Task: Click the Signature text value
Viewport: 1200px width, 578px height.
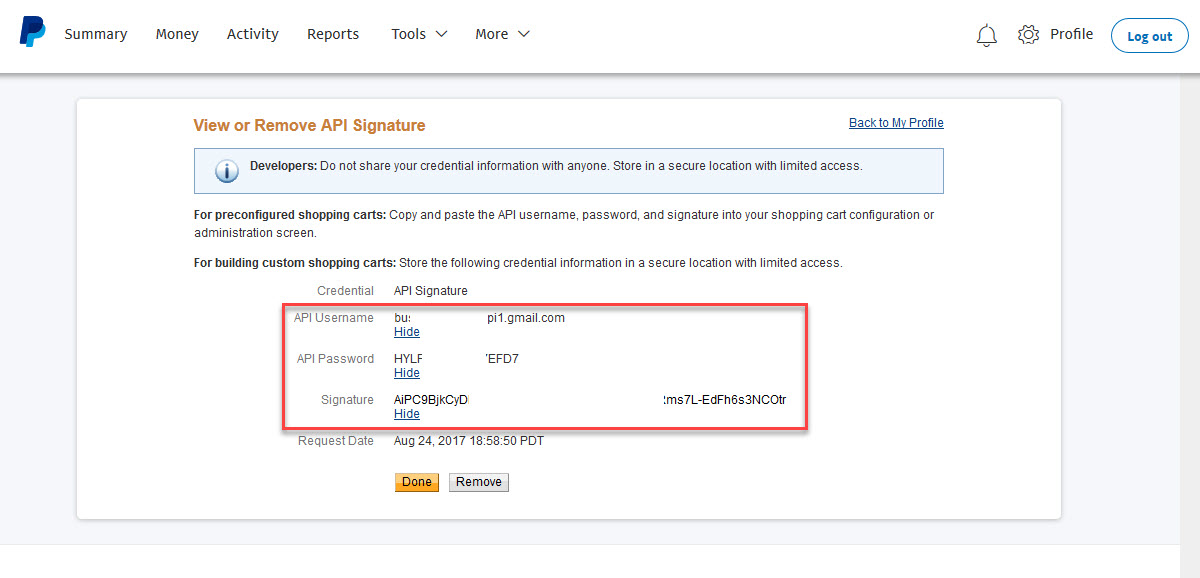Action: 591,400
